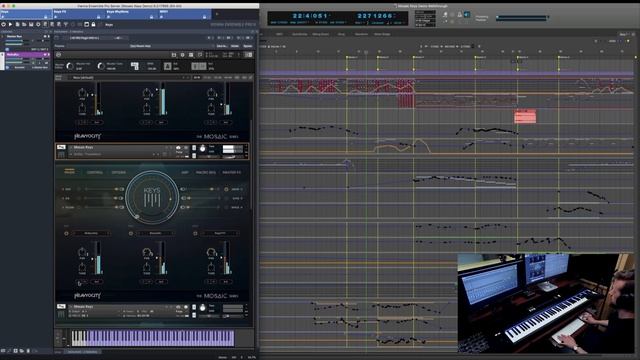Click the padlock icon in Vienna toolbar

click(x=93, y=24)
